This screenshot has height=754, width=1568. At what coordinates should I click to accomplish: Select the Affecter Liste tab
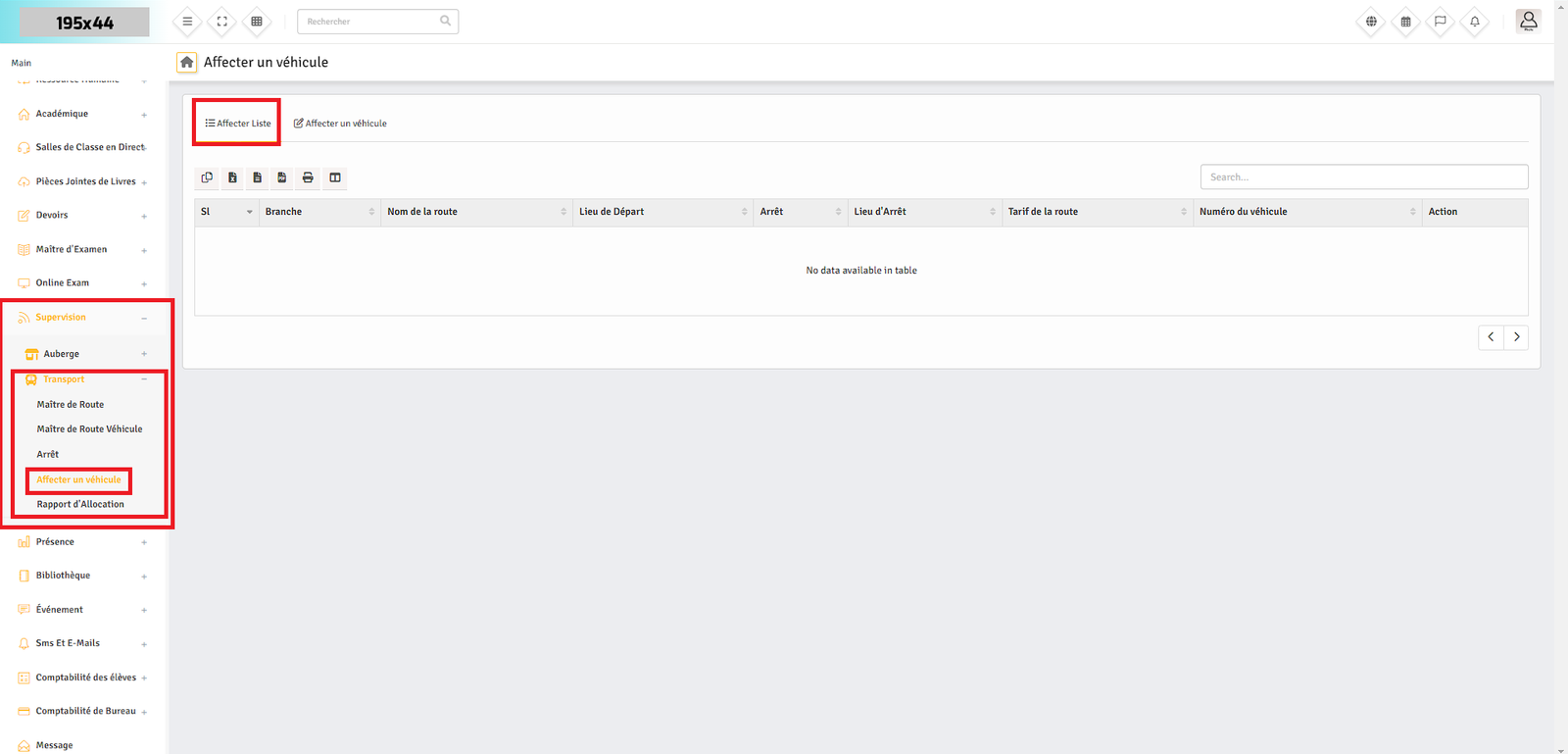tap(238, 124)
